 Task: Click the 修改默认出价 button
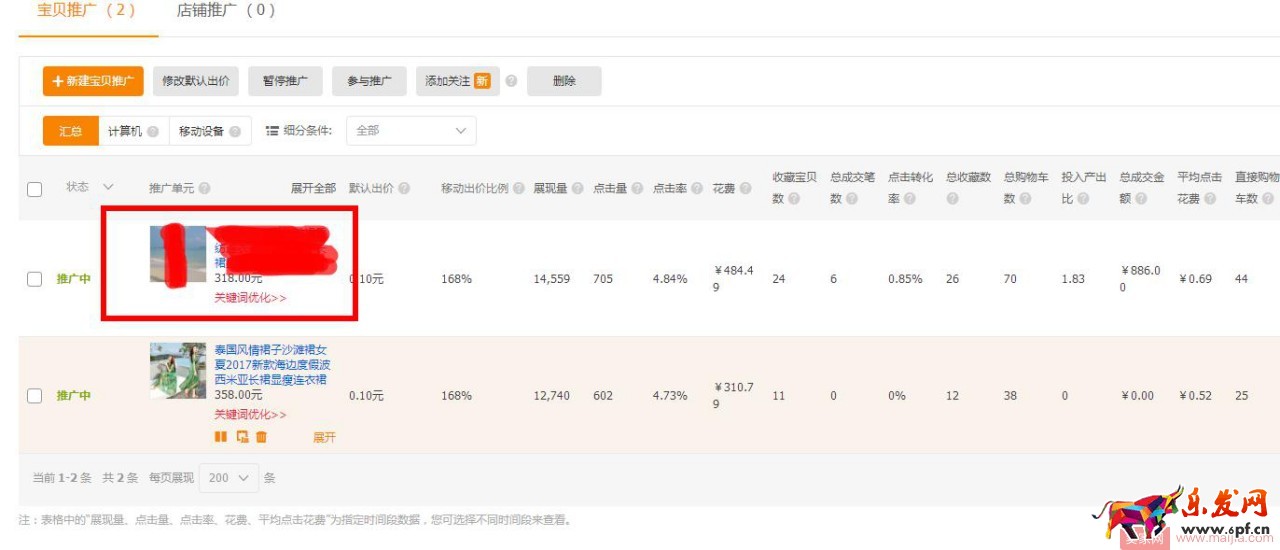pos(196,81)
